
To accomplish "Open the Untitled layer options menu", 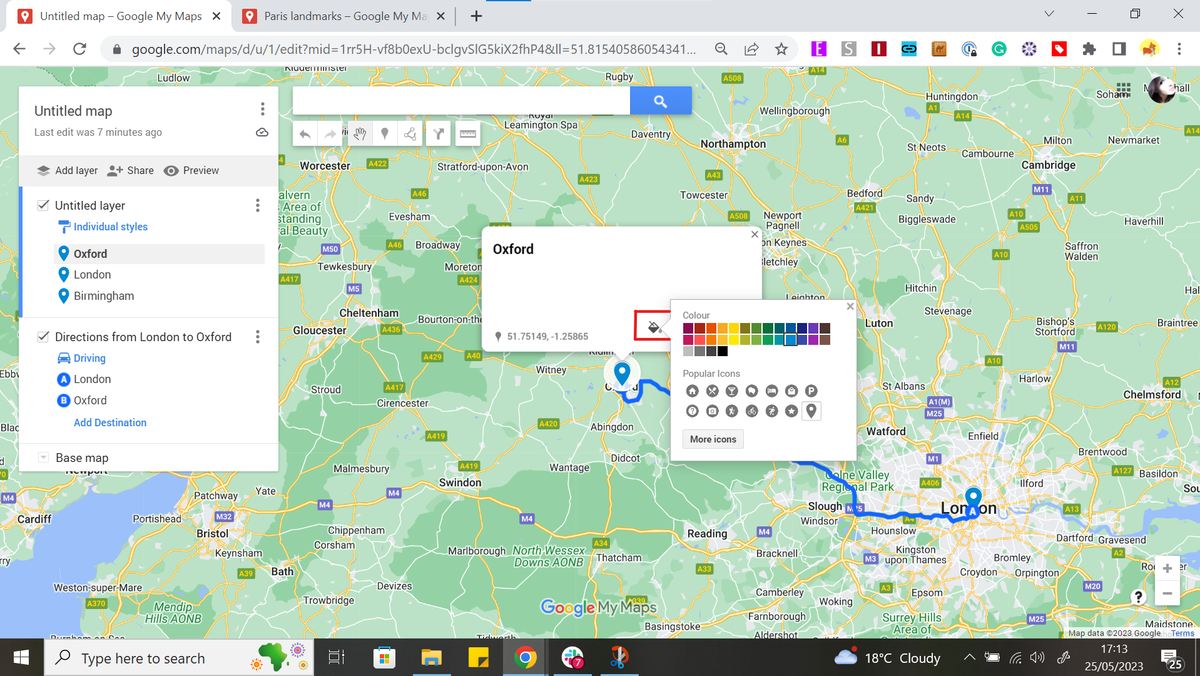I will coord(257,204).
